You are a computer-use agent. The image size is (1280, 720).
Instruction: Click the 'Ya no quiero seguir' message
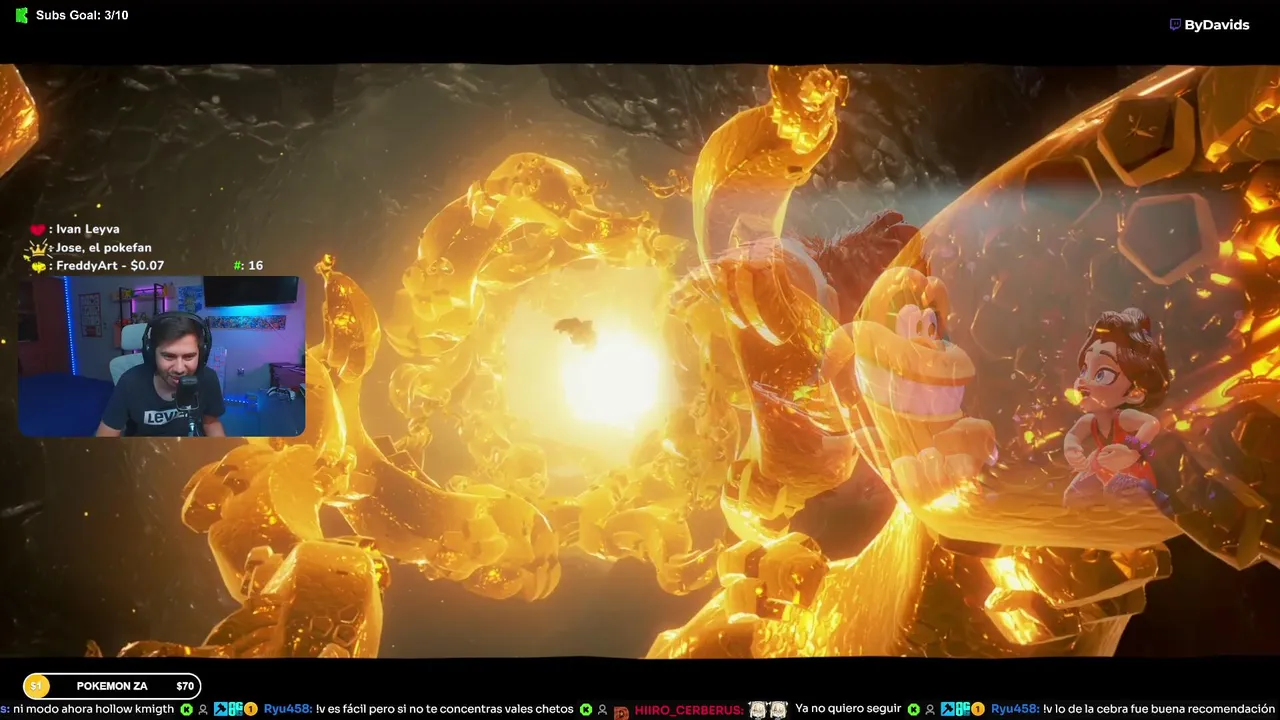click(x=848, y=709)
